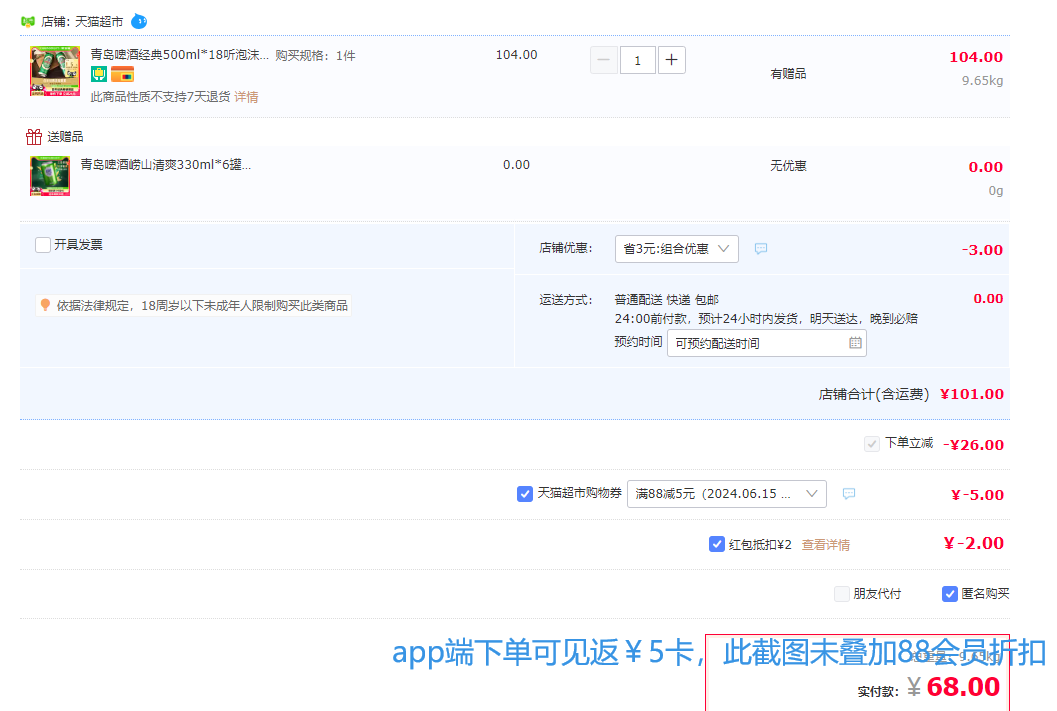Click the red 104.00 subtotal of the beer row
This screenshot has width=1057, height=711.
(x=976, y=57)
